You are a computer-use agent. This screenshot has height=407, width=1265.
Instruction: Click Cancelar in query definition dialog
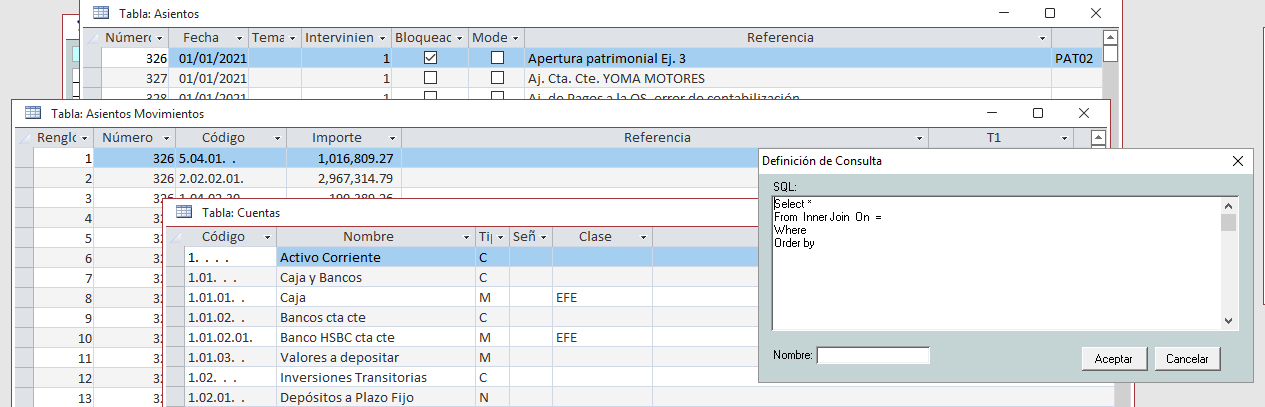pyautogui.click(x=1187, y=358)
